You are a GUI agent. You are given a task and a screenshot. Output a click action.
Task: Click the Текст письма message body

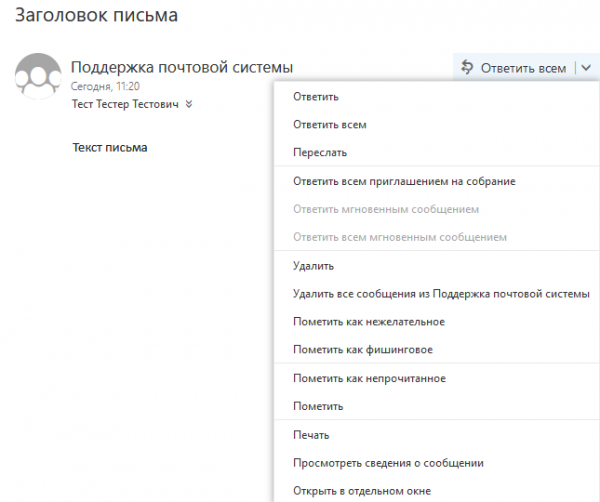[x=110, y=148]
